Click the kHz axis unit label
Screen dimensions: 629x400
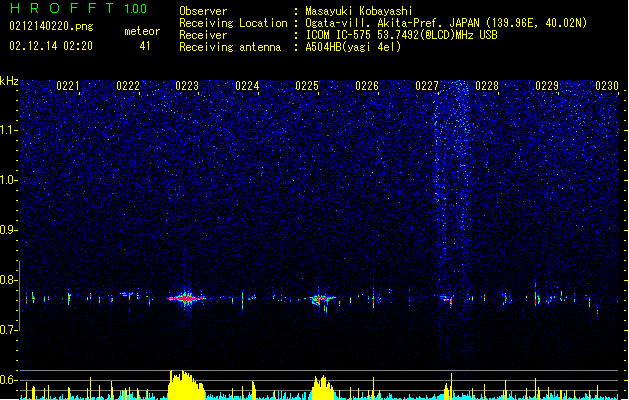click(9, 81)
